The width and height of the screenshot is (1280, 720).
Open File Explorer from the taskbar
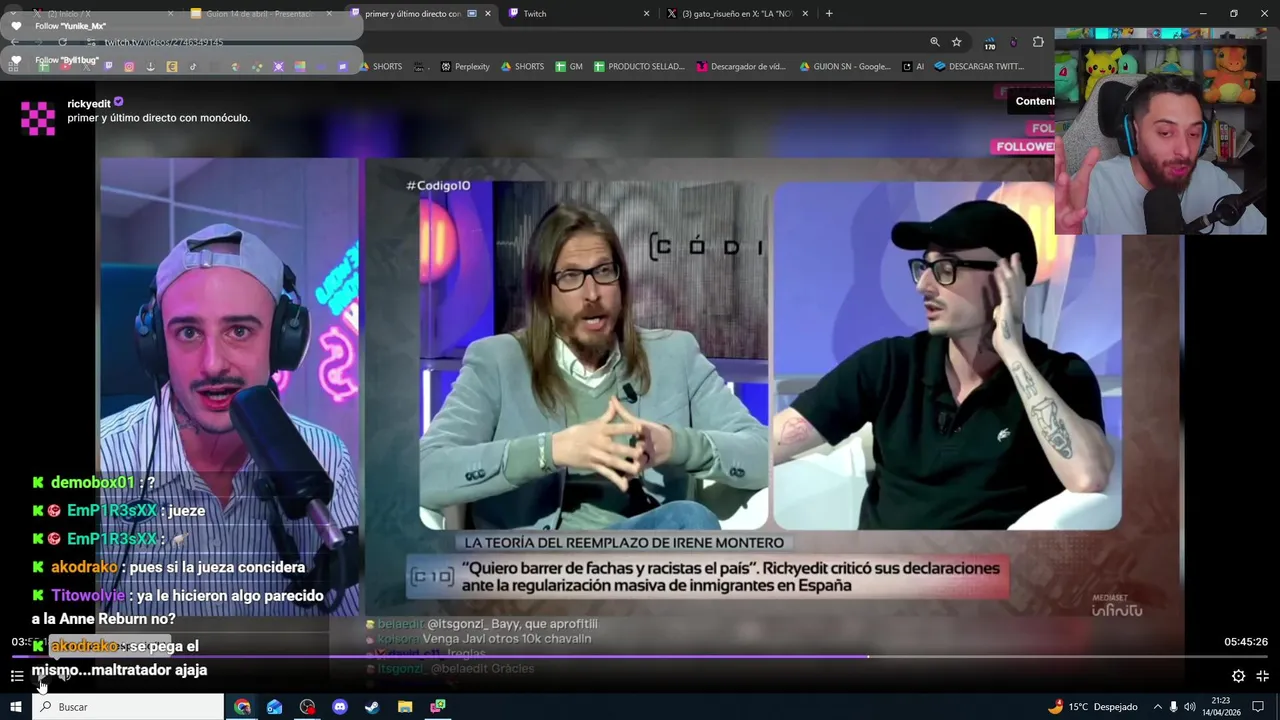coord(405,707)
